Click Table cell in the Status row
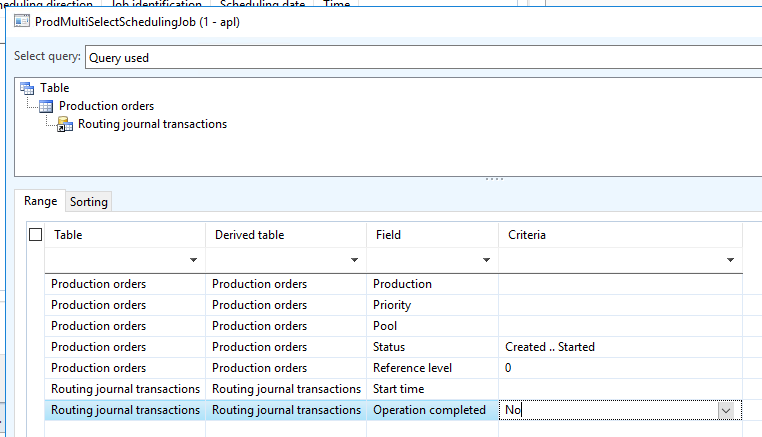762x437 pixels. point(125,347)
